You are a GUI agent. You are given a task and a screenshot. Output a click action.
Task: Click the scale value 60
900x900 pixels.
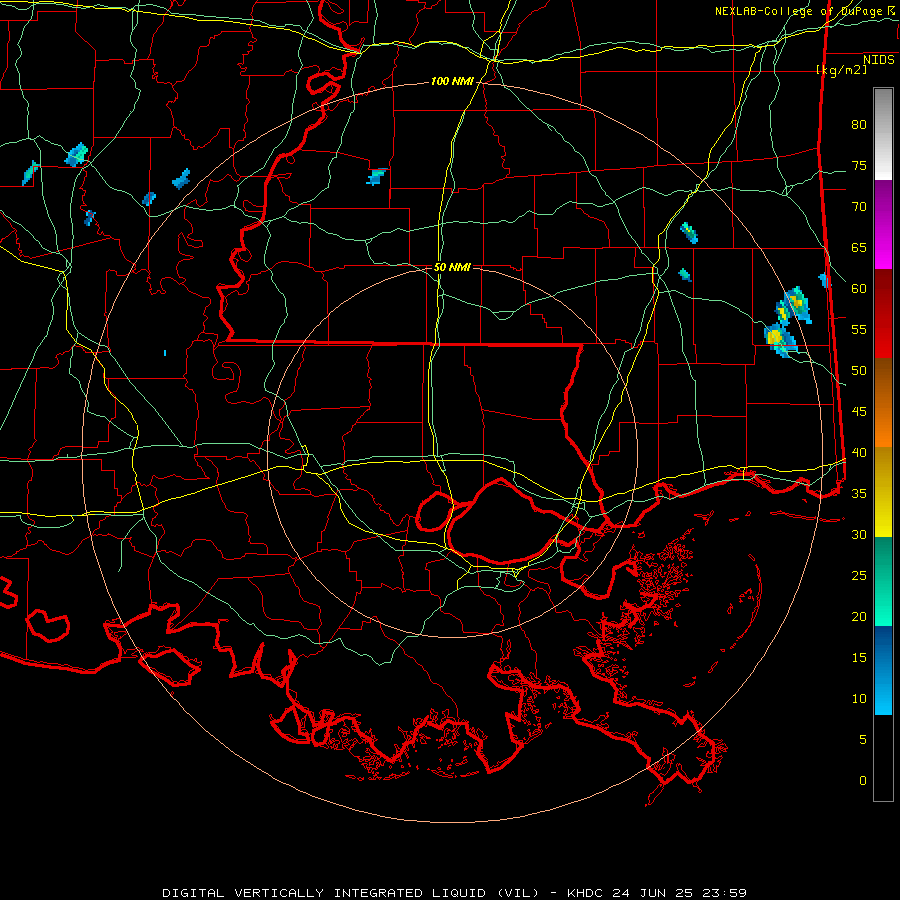859,289
